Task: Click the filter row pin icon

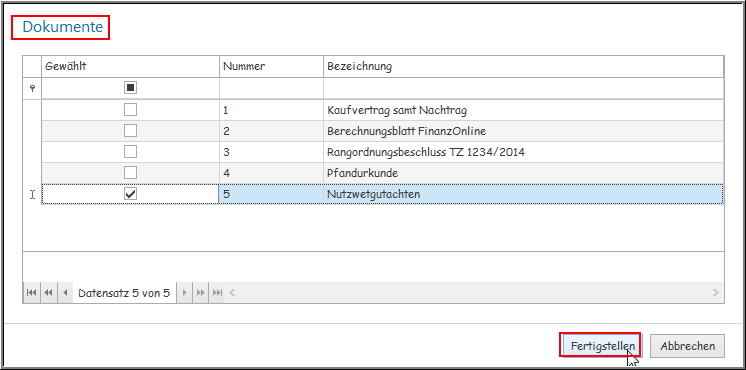Action: (x=32, y=88)
